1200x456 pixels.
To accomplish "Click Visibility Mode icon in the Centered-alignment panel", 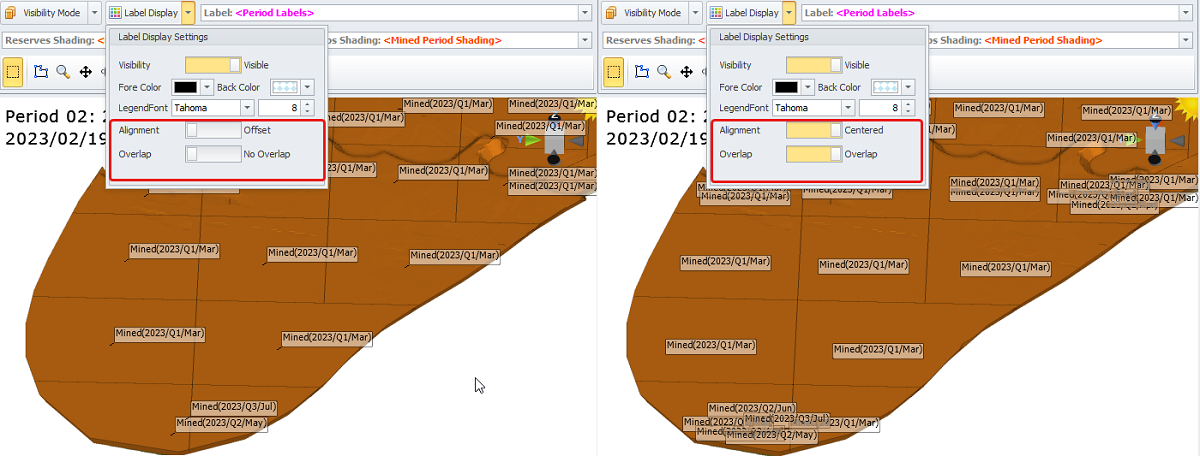I will pyautogui.click(x=613, y=13).
